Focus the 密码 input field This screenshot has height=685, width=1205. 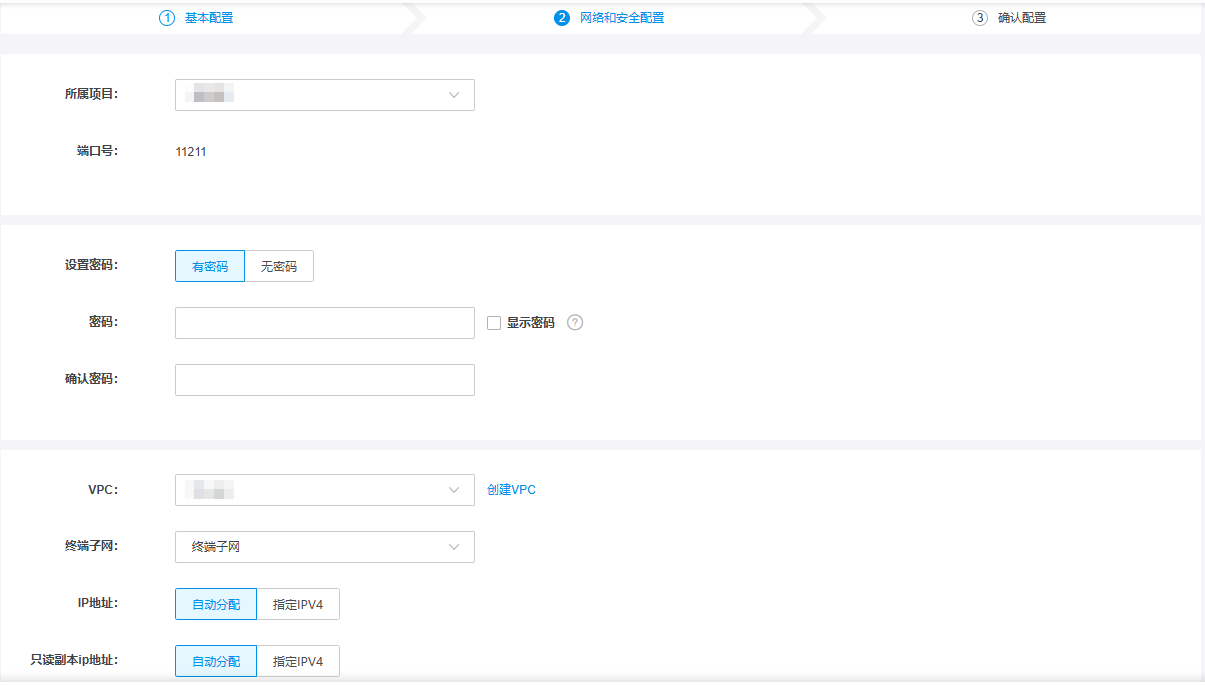324,323
